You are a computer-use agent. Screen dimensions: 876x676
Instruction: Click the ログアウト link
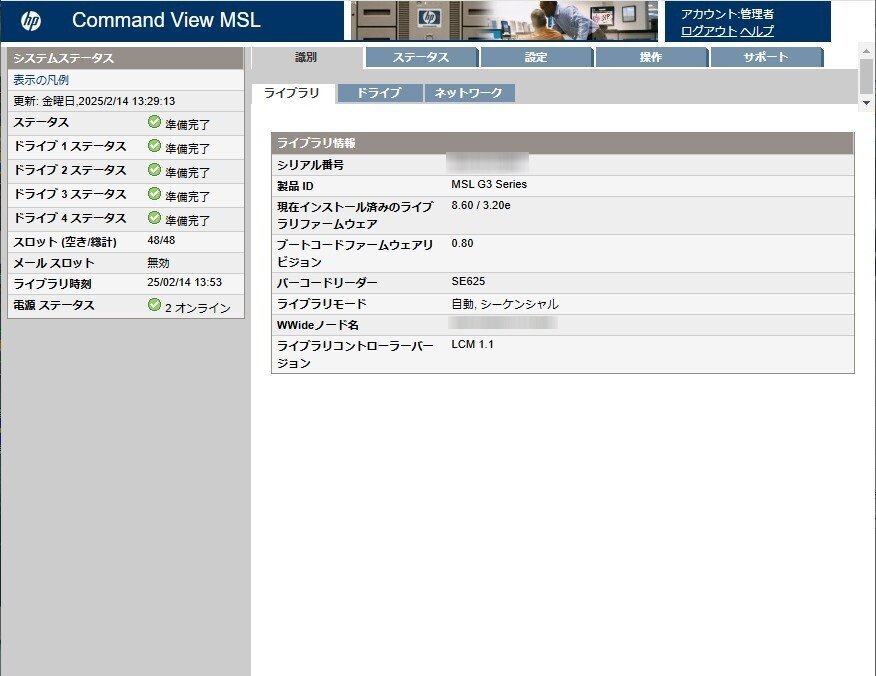708,31
